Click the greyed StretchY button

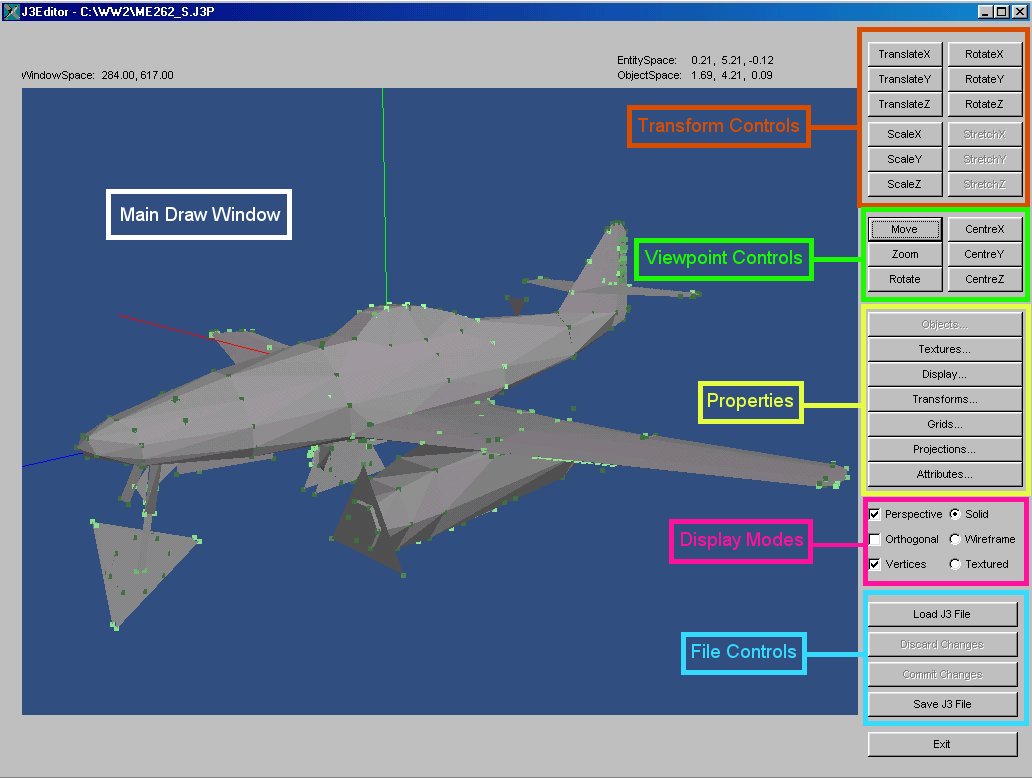click(985, 159)
